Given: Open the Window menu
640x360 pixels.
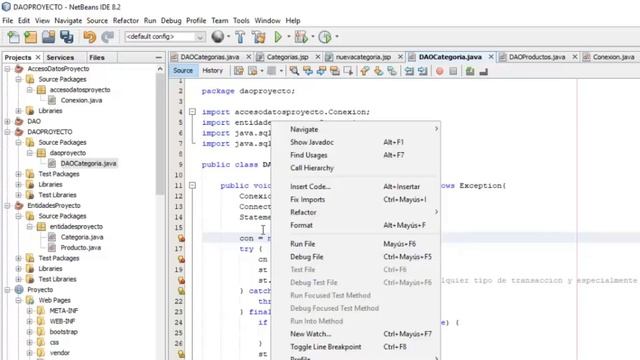Looking at the screenshot, I should (267, 20).
